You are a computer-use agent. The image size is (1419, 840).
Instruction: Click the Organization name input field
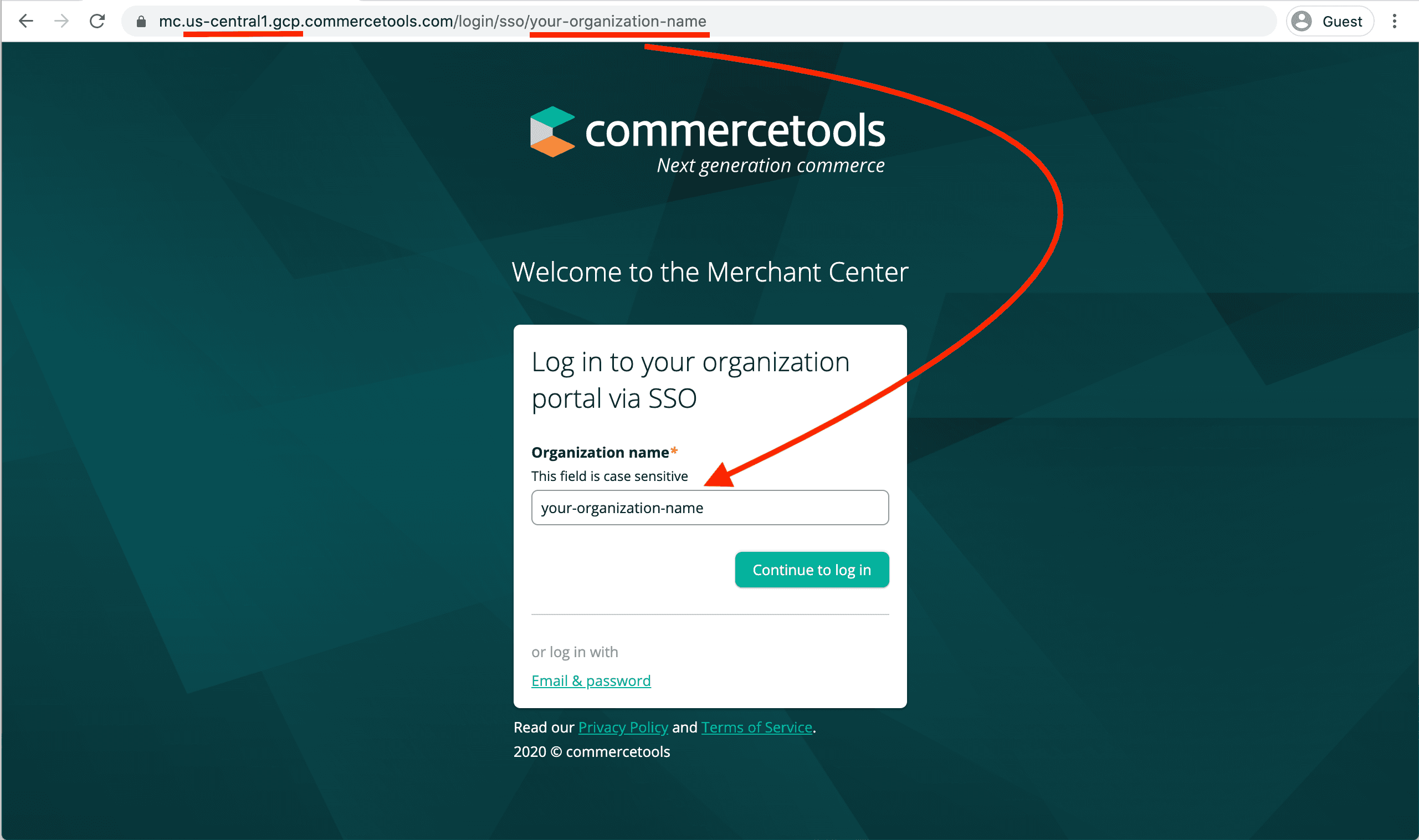[x=710, y=508]
